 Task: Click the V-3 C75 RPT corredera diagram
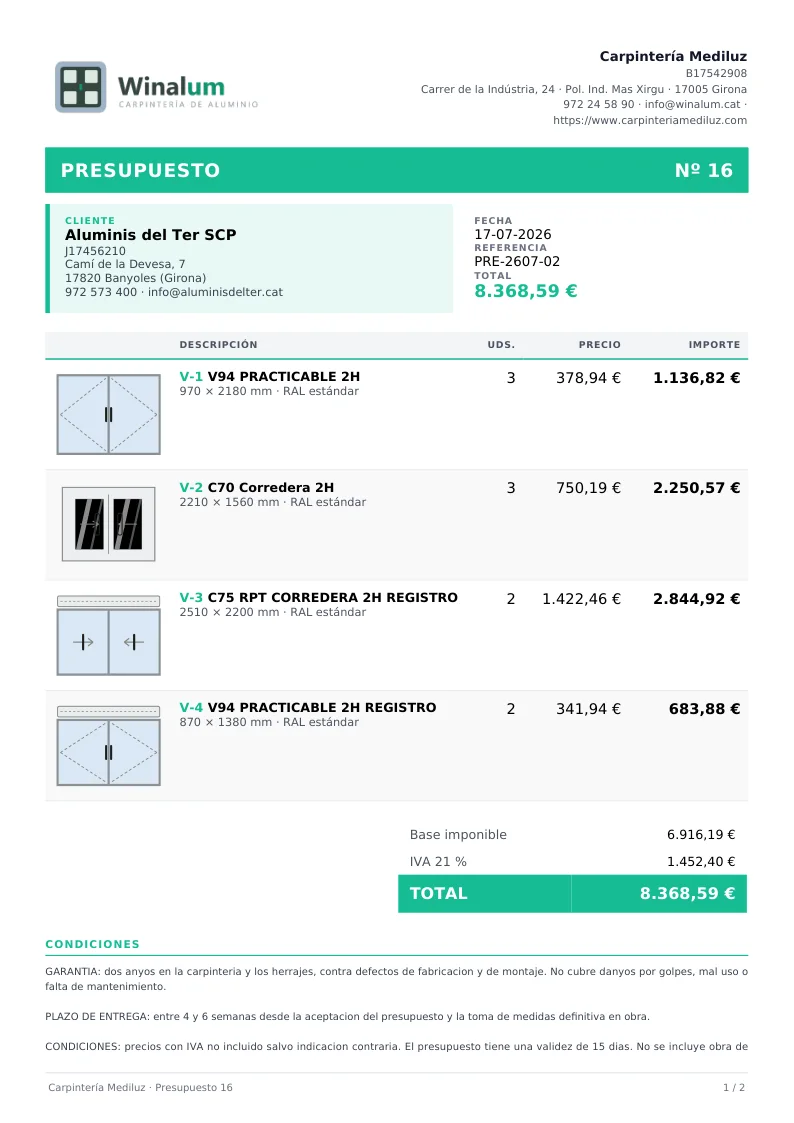click(x=109, y=635)
